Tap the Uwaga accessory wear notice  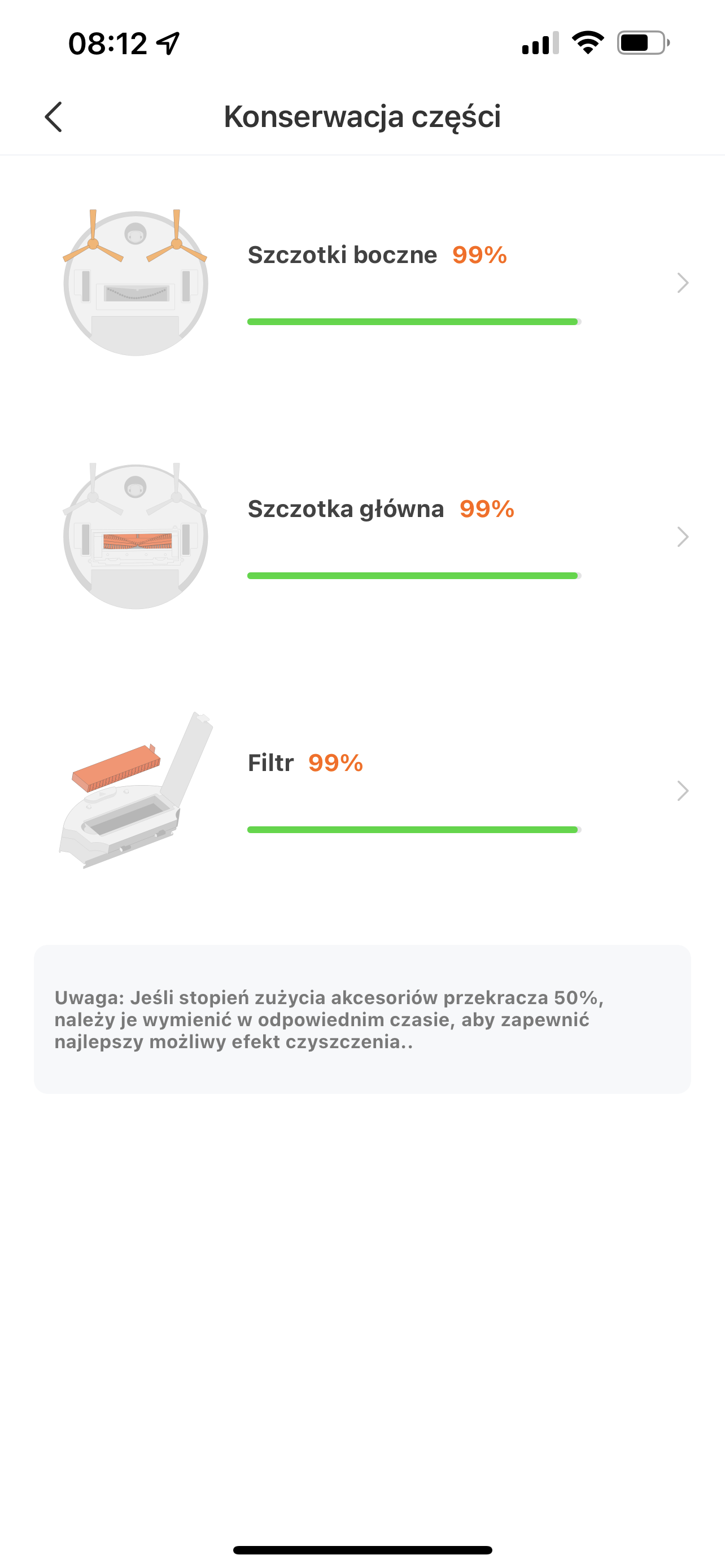[362, 1019]
